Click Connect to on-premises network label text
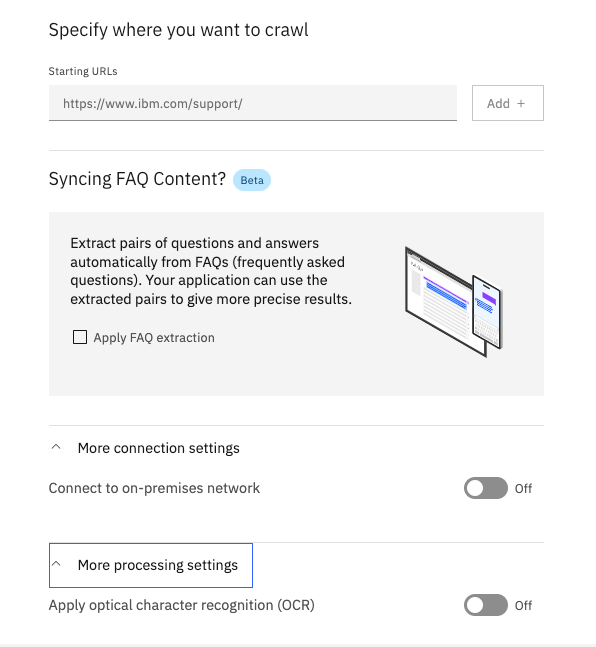This screenshot has height=647, width=596. 154,488
